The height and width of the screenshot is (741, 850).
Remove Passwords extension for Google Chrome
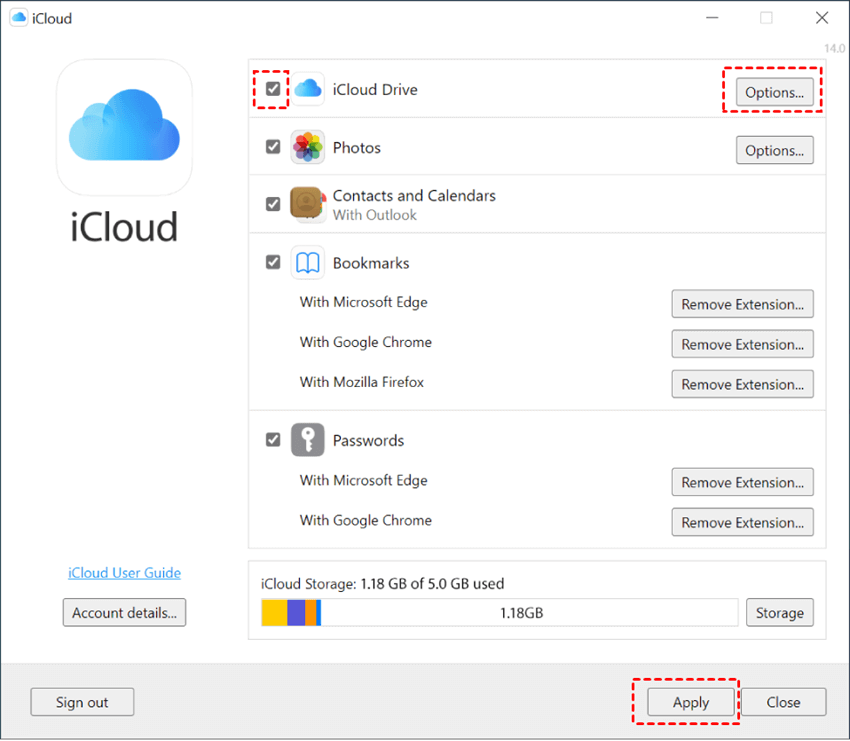click(x=742, y=522)
